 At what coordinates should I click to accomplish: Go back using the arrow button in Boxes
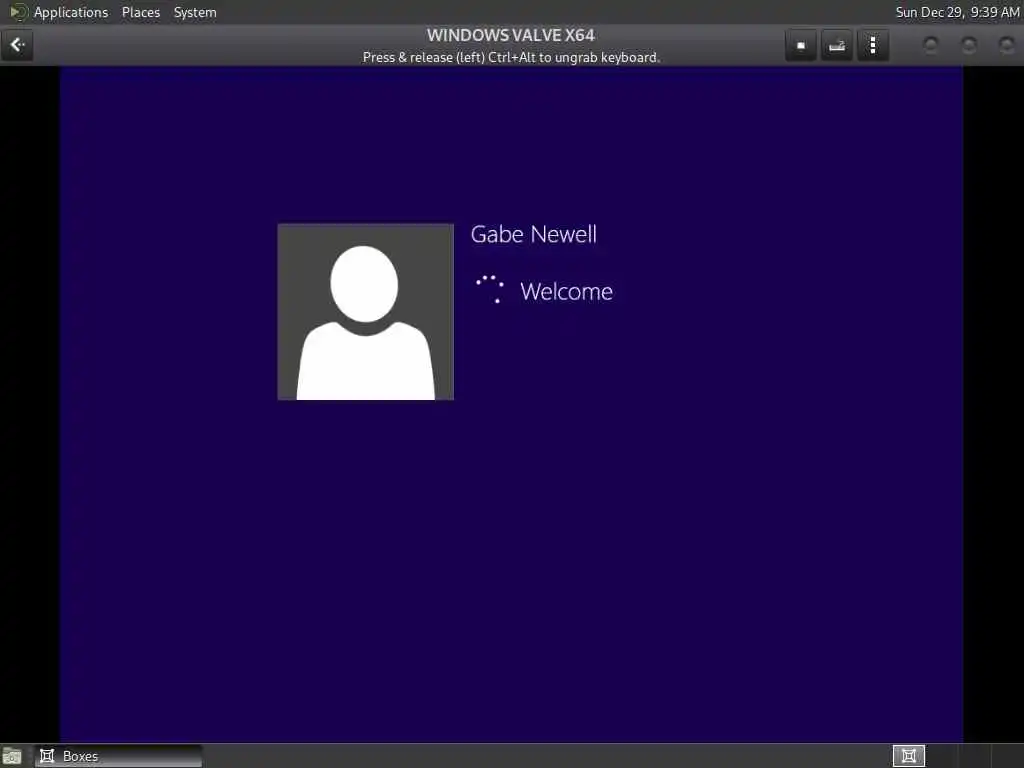tap(17, 45)
